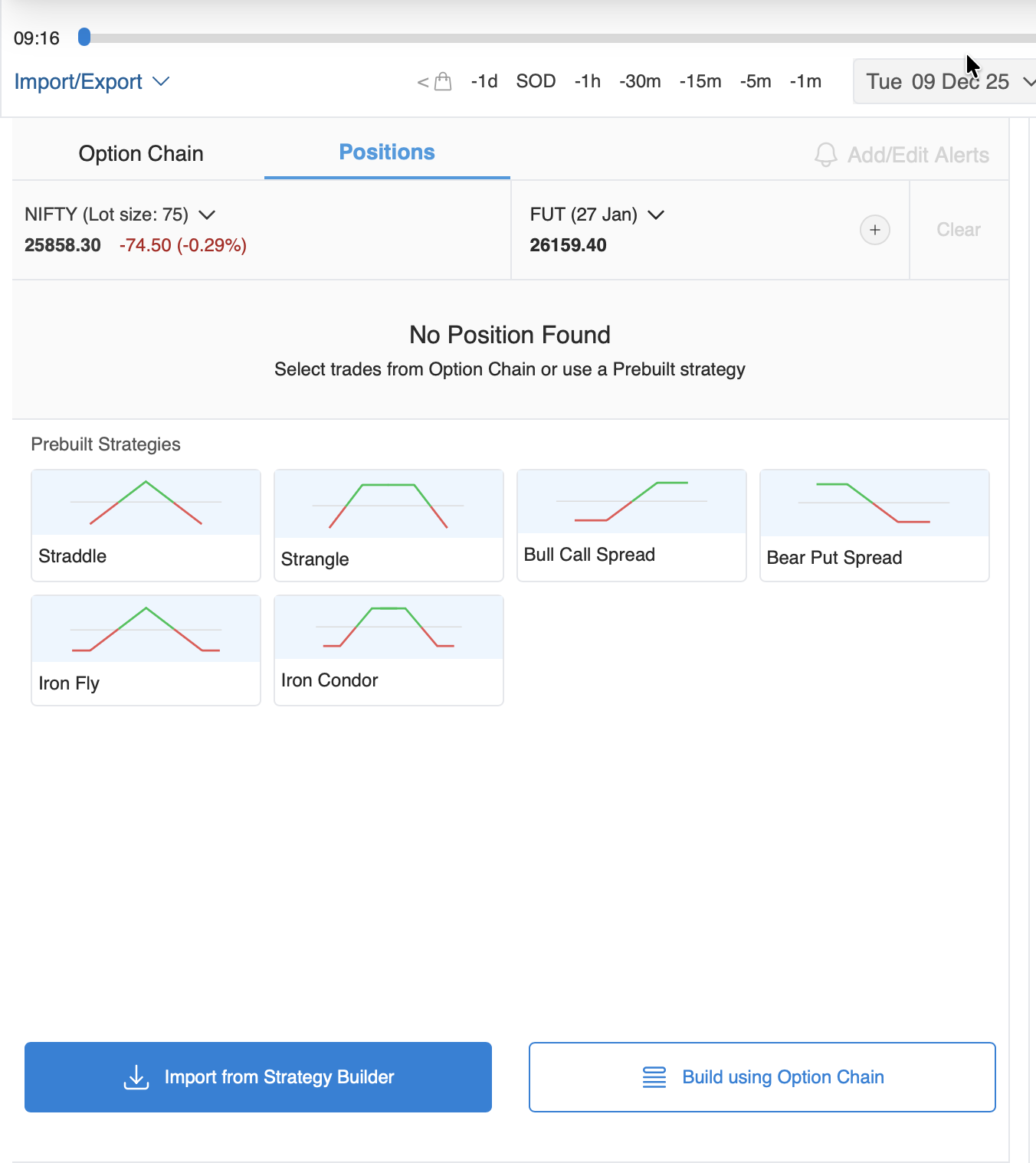Switch to the Option Chain tab
Image resolution: width=1036 pixels, height=1163 pixels.
click(141, 153)
